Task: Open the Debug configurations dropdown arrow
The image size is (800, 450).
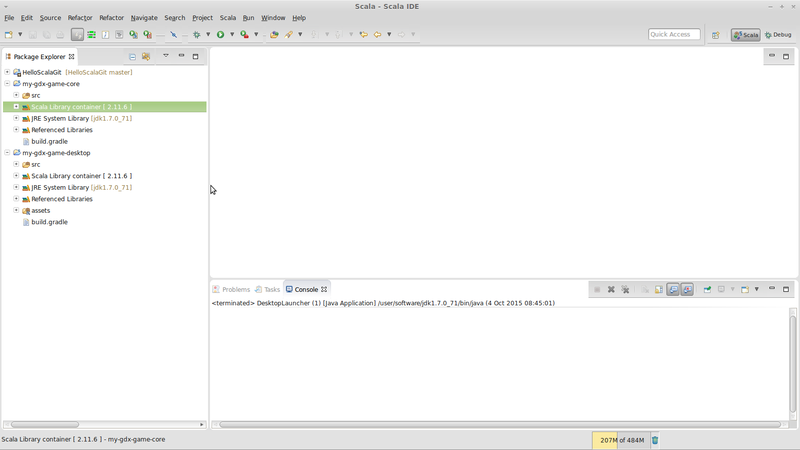Action: pos(208,35)
